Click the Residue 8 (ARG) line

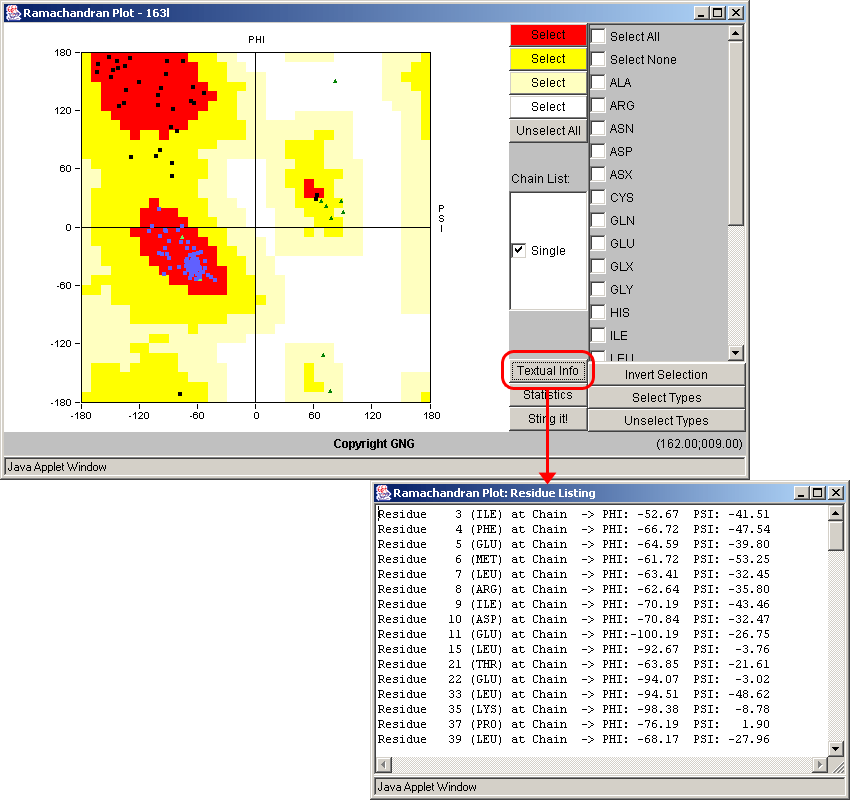coord(574,589)
